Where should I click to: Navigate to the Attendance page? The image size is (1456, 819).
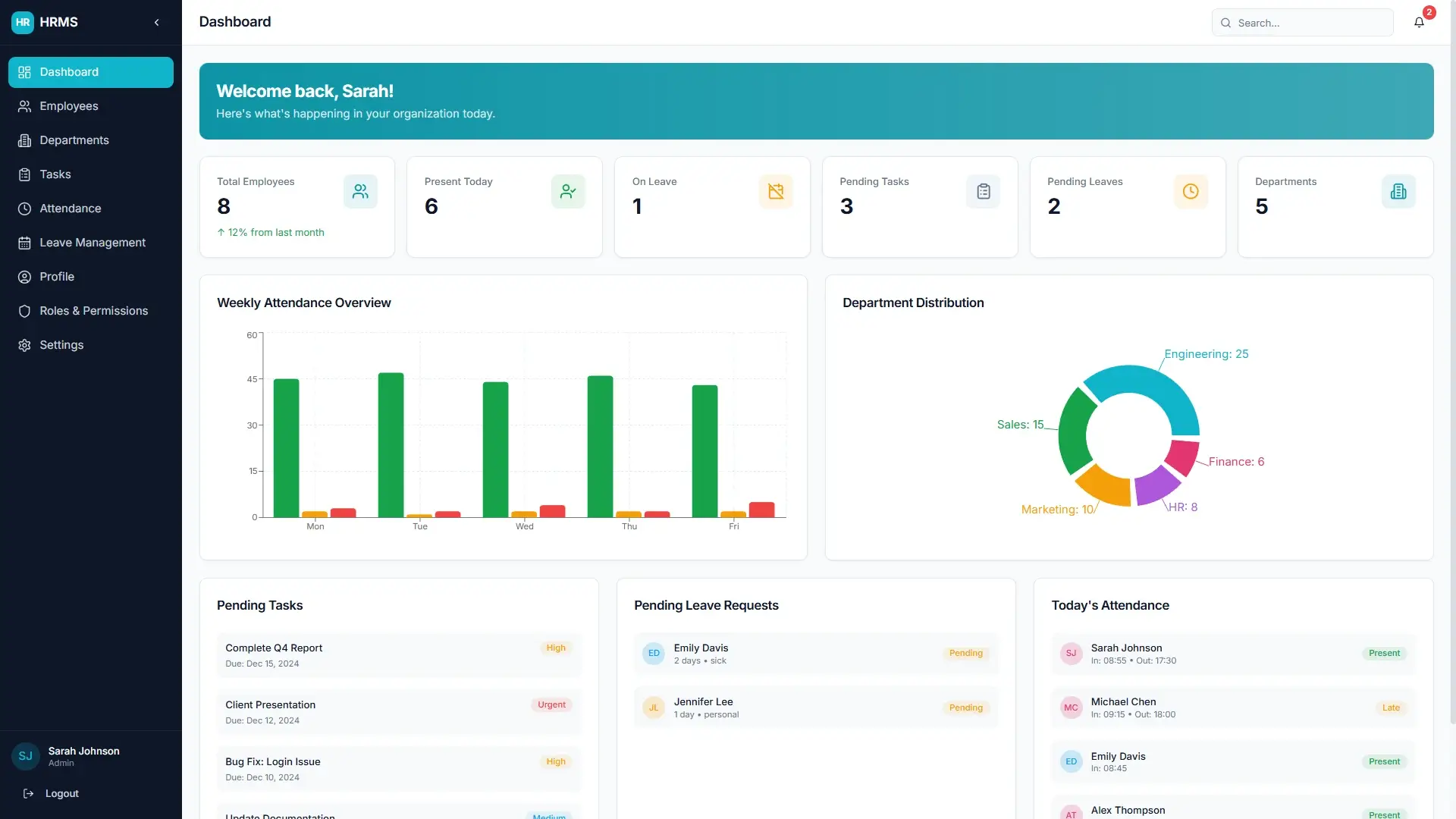click(x=91, y=209)
